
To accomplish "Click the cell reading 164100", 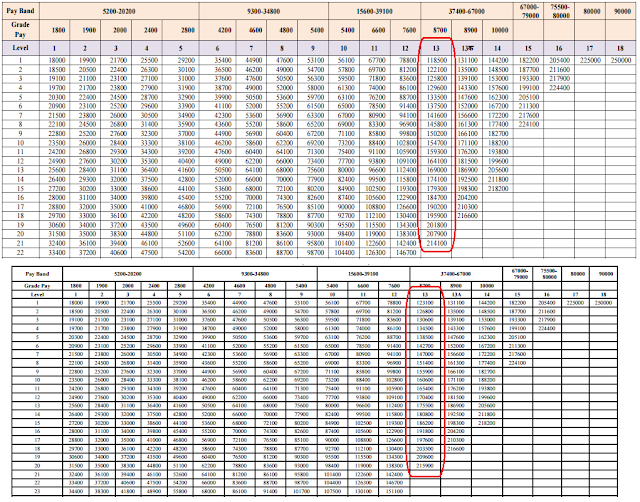I will [437, 161].
